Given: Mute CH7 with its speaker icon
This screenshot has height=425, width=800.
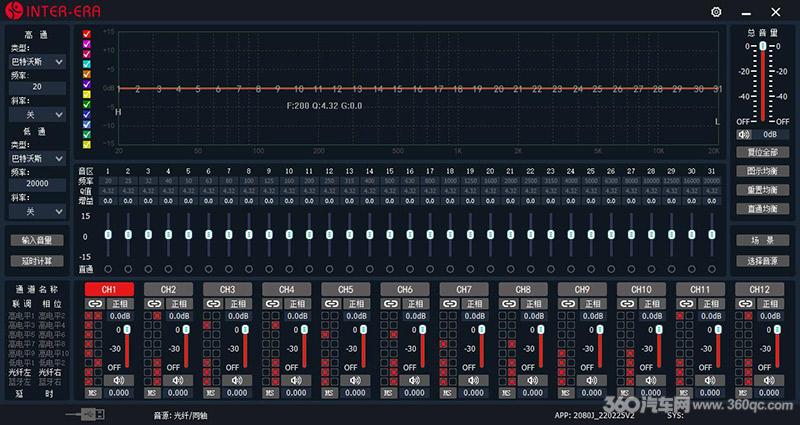Looking at the screenshot, I should point(474,380).
